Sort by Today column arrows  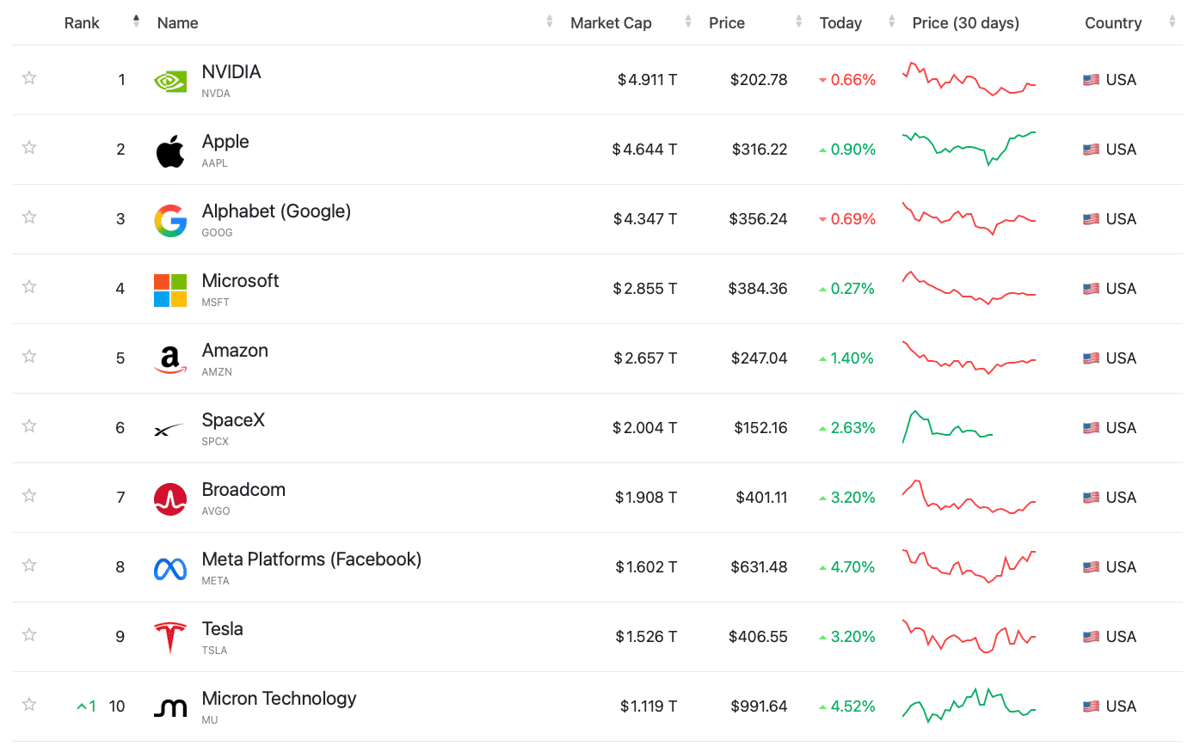[890, 22]
